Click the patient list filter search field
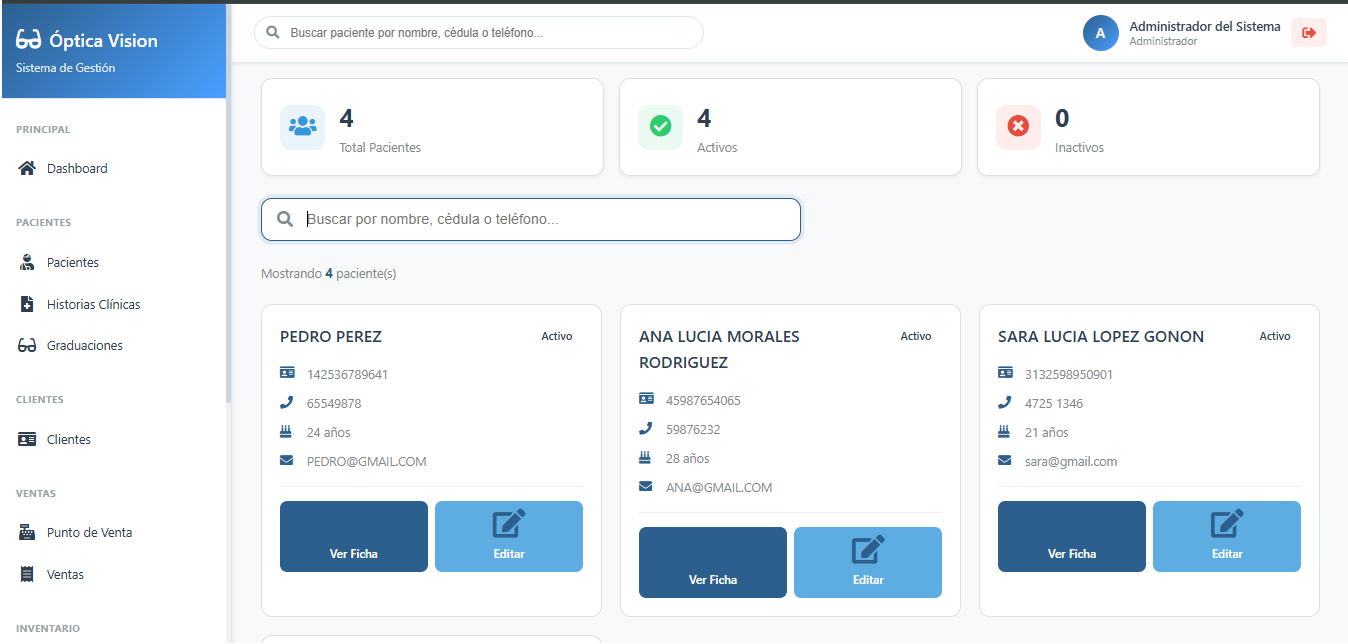Image resolution: width=1348 pixels, height=644 pixels. [x=540, y=220]
